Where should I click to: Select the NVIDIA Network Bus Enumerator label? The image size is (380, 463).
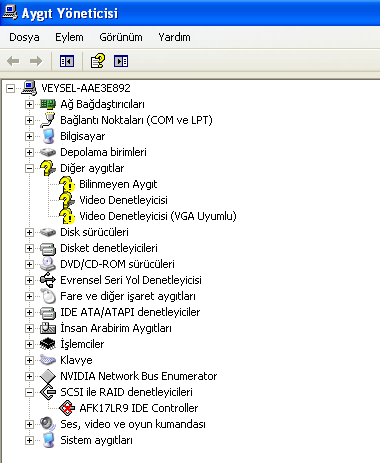coord(139,376)
